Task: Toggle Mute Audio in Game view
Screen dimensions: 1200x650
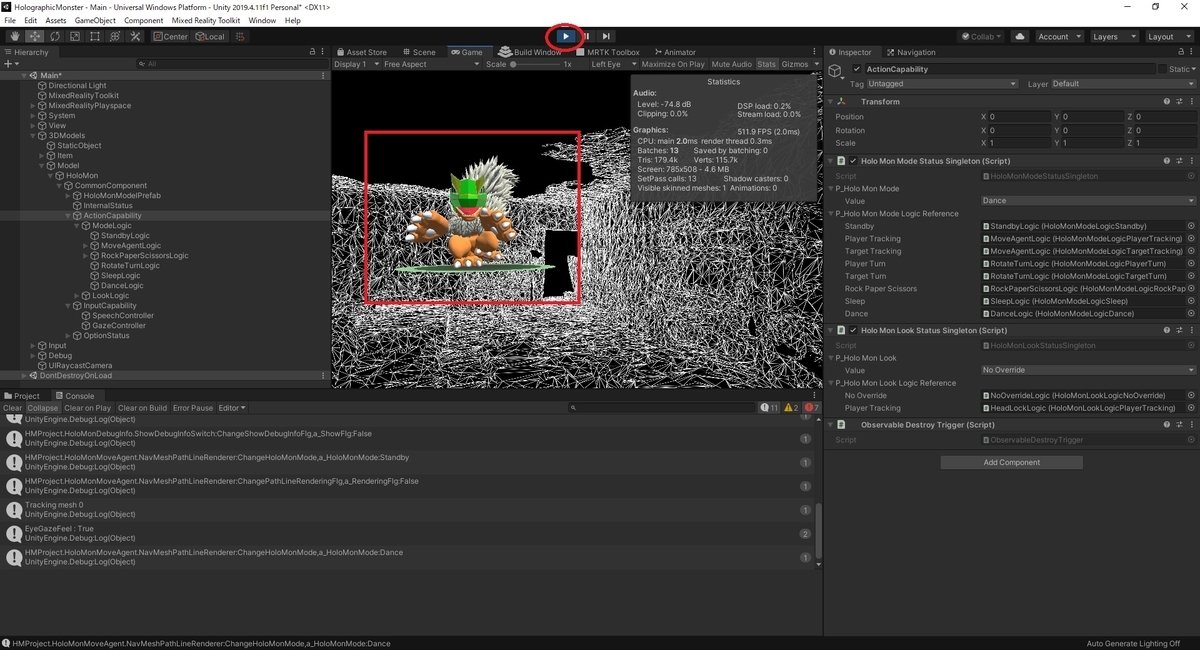Action: [x=732, y=64]
